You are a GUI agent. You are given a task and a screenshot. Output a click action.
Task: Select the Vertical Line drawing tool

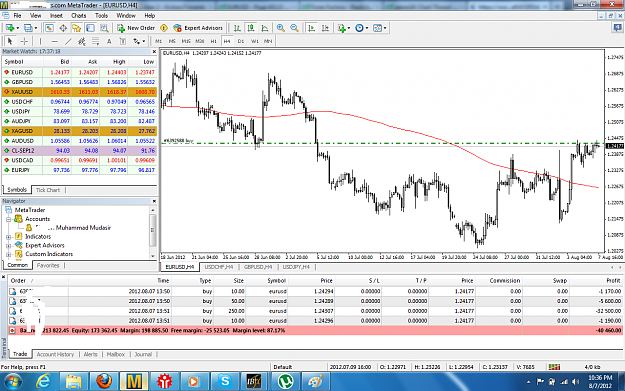point(40,41)
